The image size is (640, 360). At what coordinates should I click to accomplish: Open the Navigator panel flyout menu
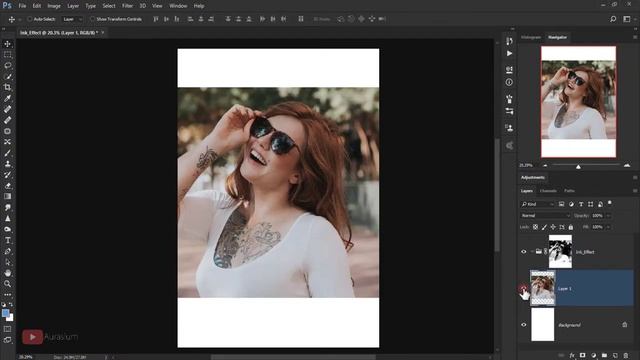click(635, 37)
